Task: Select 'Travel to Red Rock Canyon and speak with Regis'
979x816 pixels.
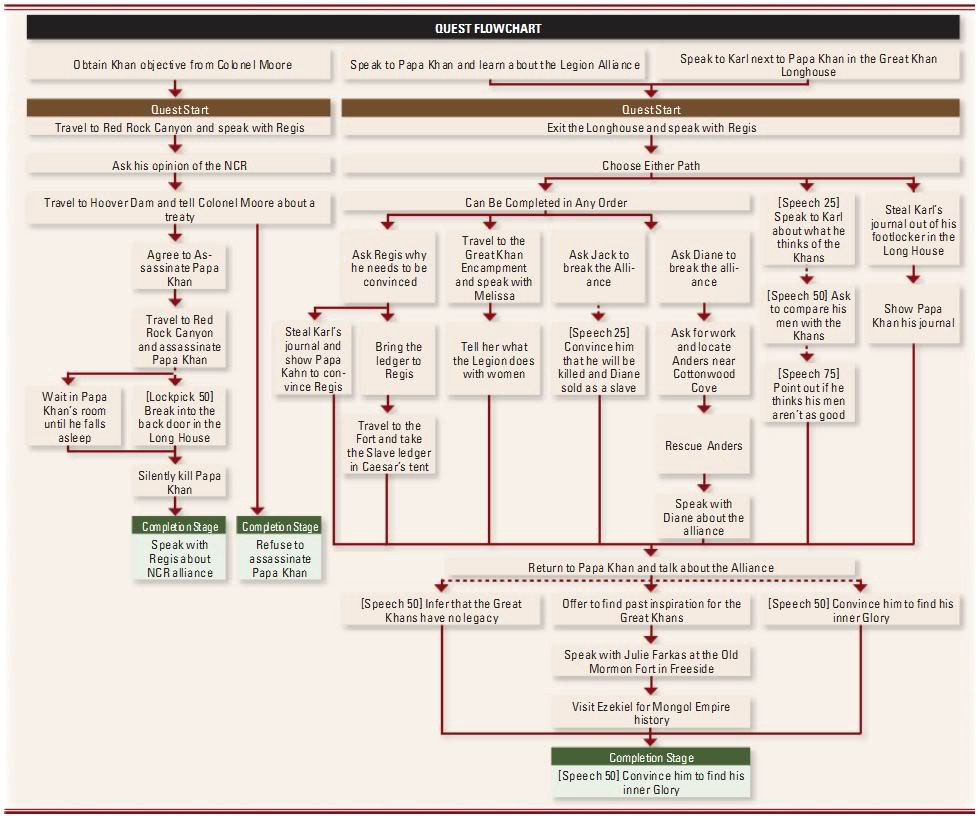Action: (179, 127)
